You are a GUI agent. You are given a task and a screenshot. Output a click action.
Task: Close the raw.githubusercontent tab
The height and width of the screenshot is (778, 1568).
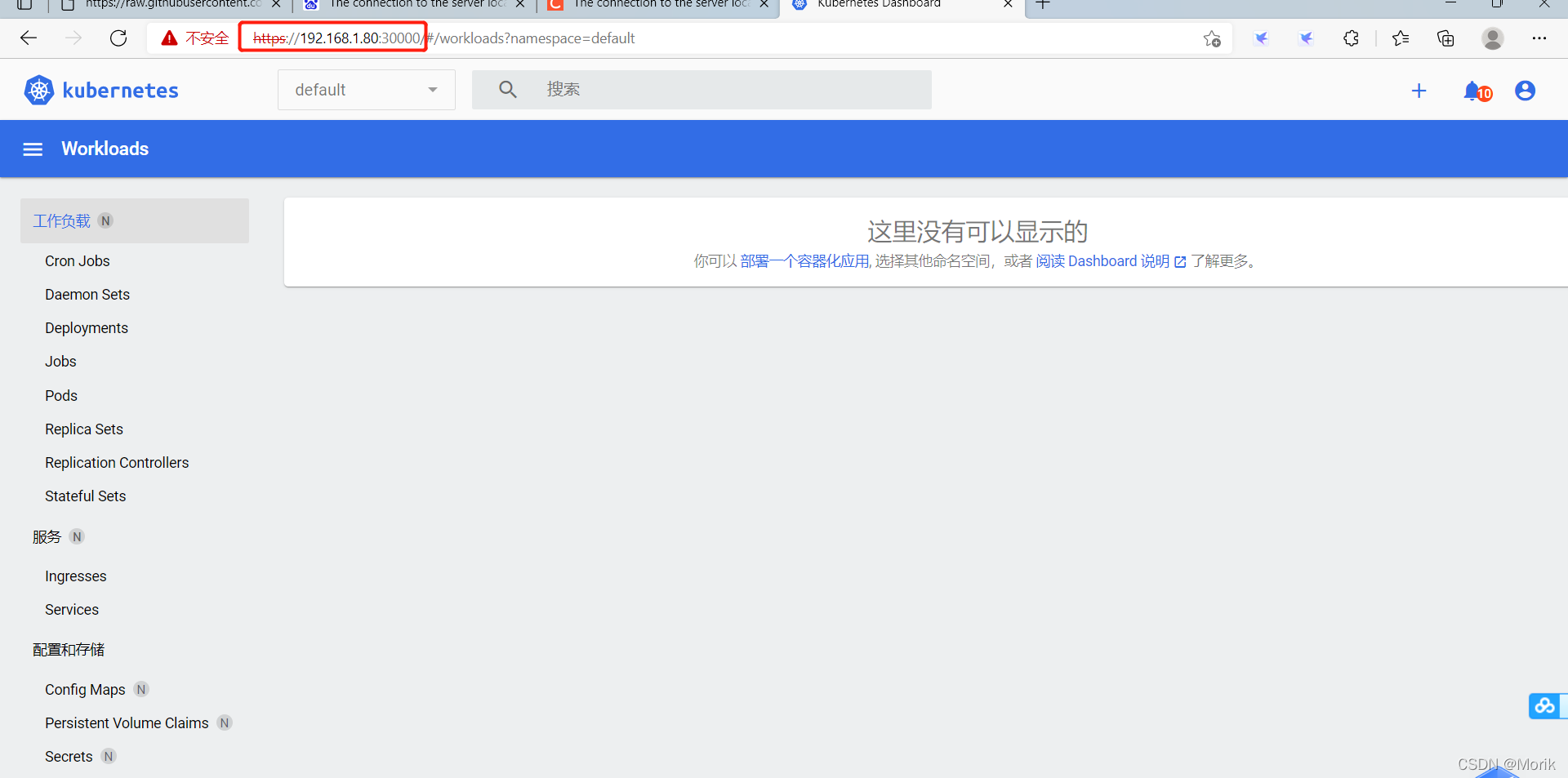276,4
